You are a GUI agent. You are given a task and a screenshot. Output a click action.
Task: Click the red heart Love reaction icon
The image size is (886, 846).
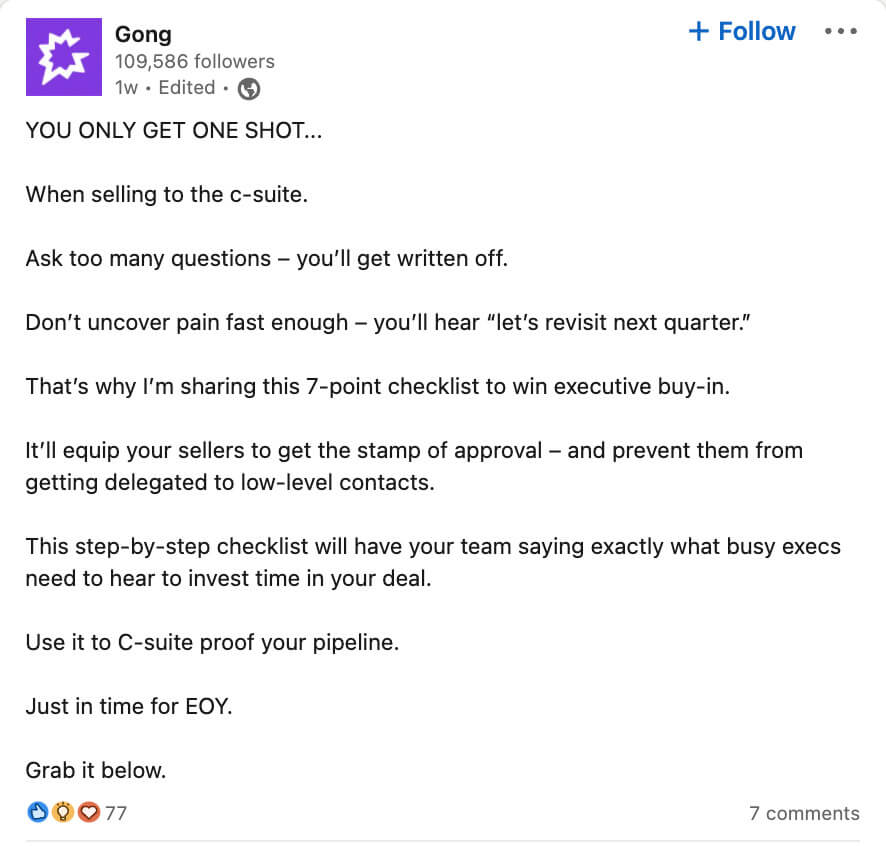(x=89, y=813)
